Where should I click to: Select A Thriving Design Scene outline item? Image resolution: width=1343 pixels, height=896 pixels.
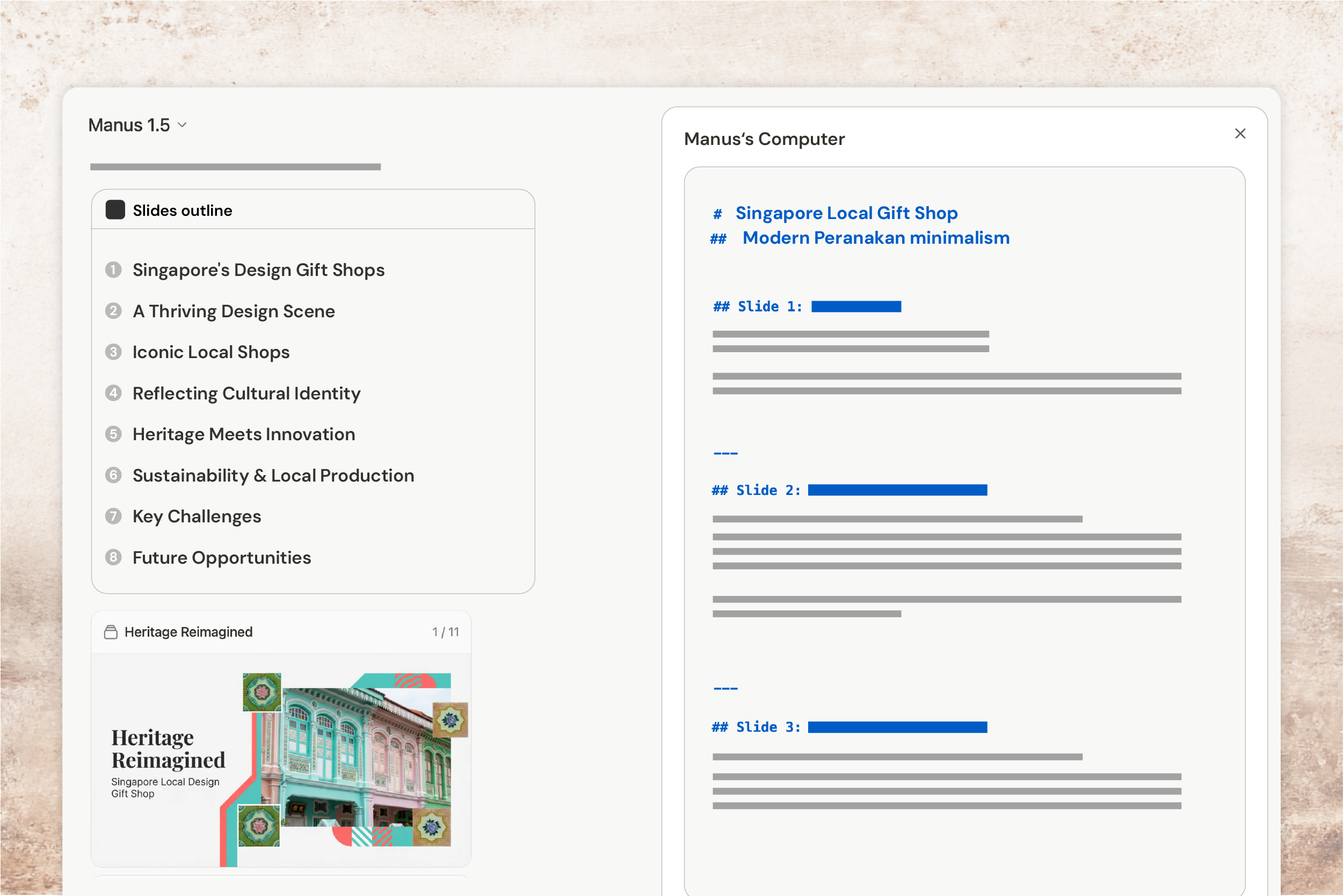[233, 311]
